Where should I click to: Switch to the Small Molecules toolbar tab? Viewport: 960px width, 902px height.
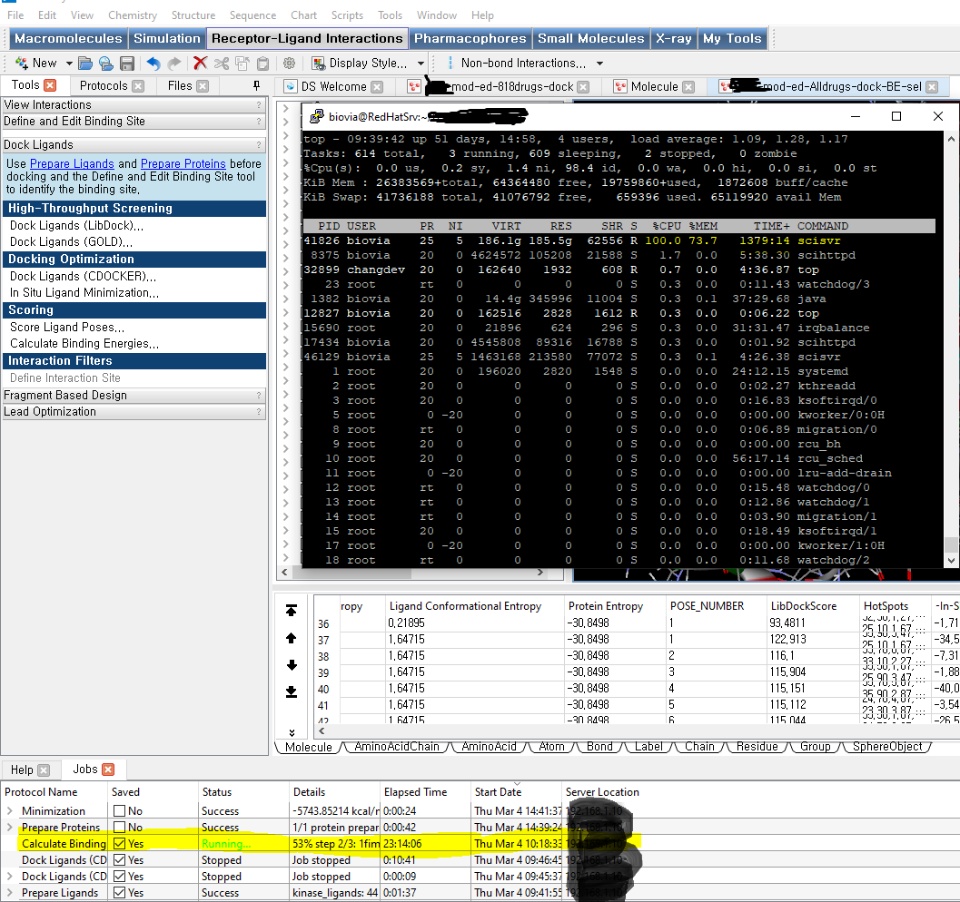pyautogui.click(x=590, y=38)
